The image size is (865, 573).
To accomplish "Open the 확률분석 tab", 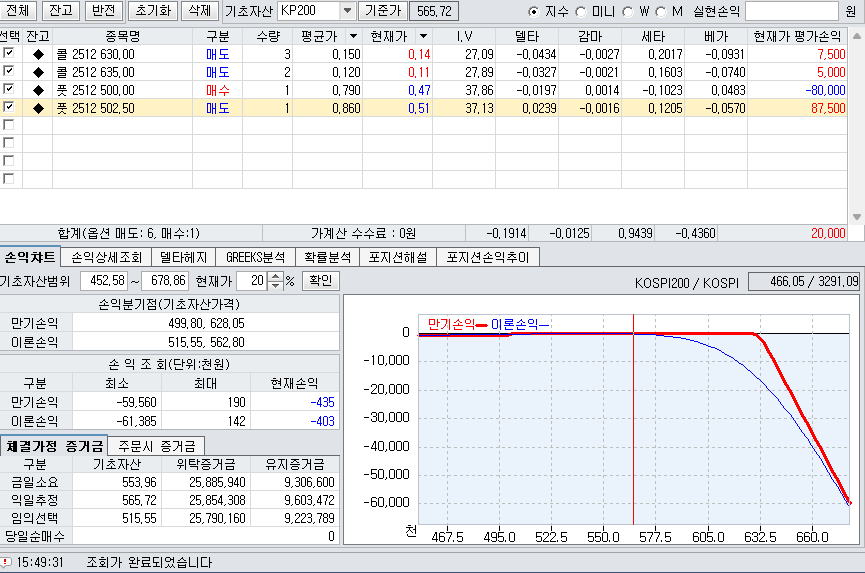I will pos(327,258).
